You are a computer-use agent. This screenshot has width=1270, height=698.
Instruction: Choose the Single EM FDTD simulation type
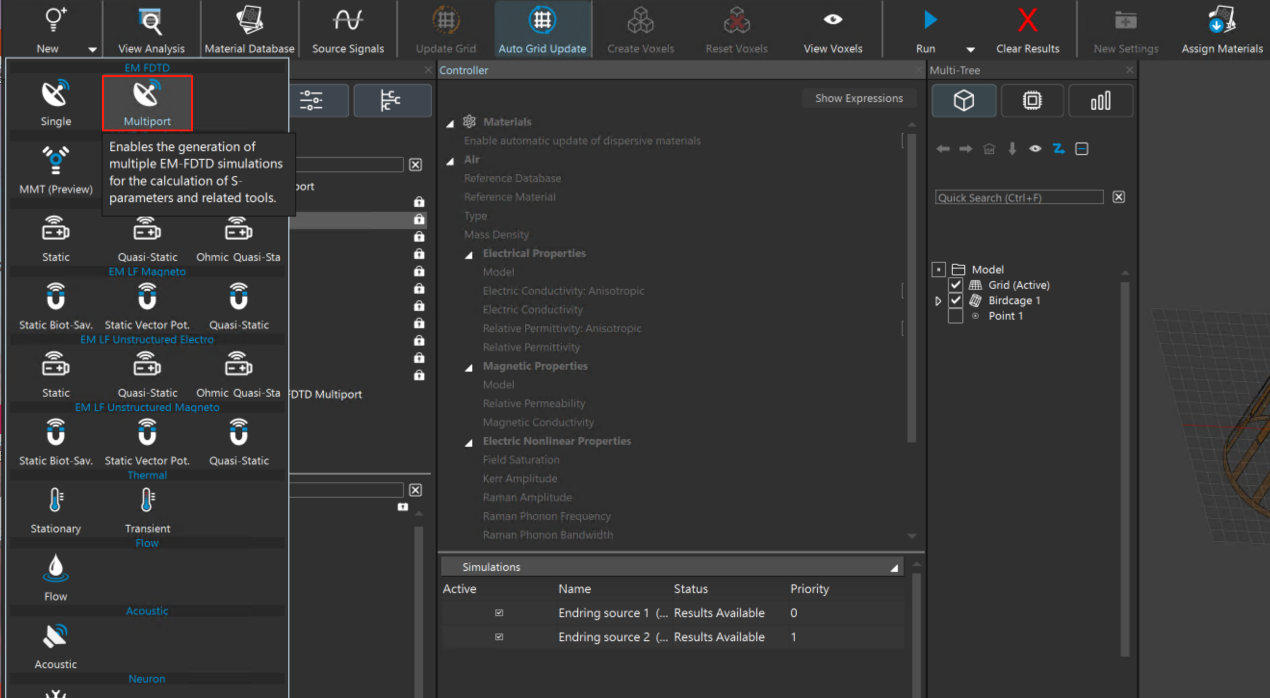point(56,103)
